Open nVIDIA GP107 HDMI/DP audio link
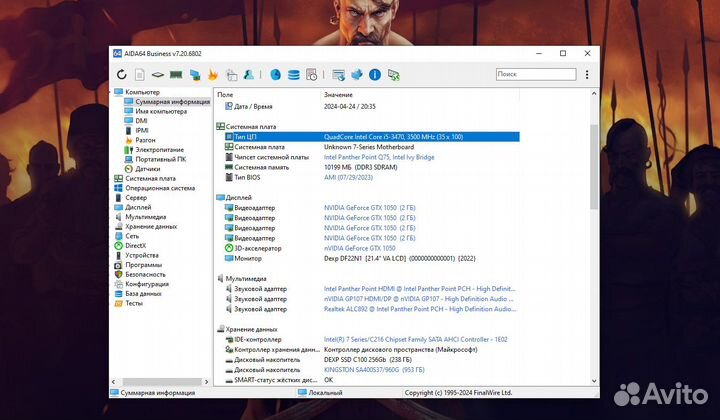This screenshot has width=720, height=420. (419, 299)
